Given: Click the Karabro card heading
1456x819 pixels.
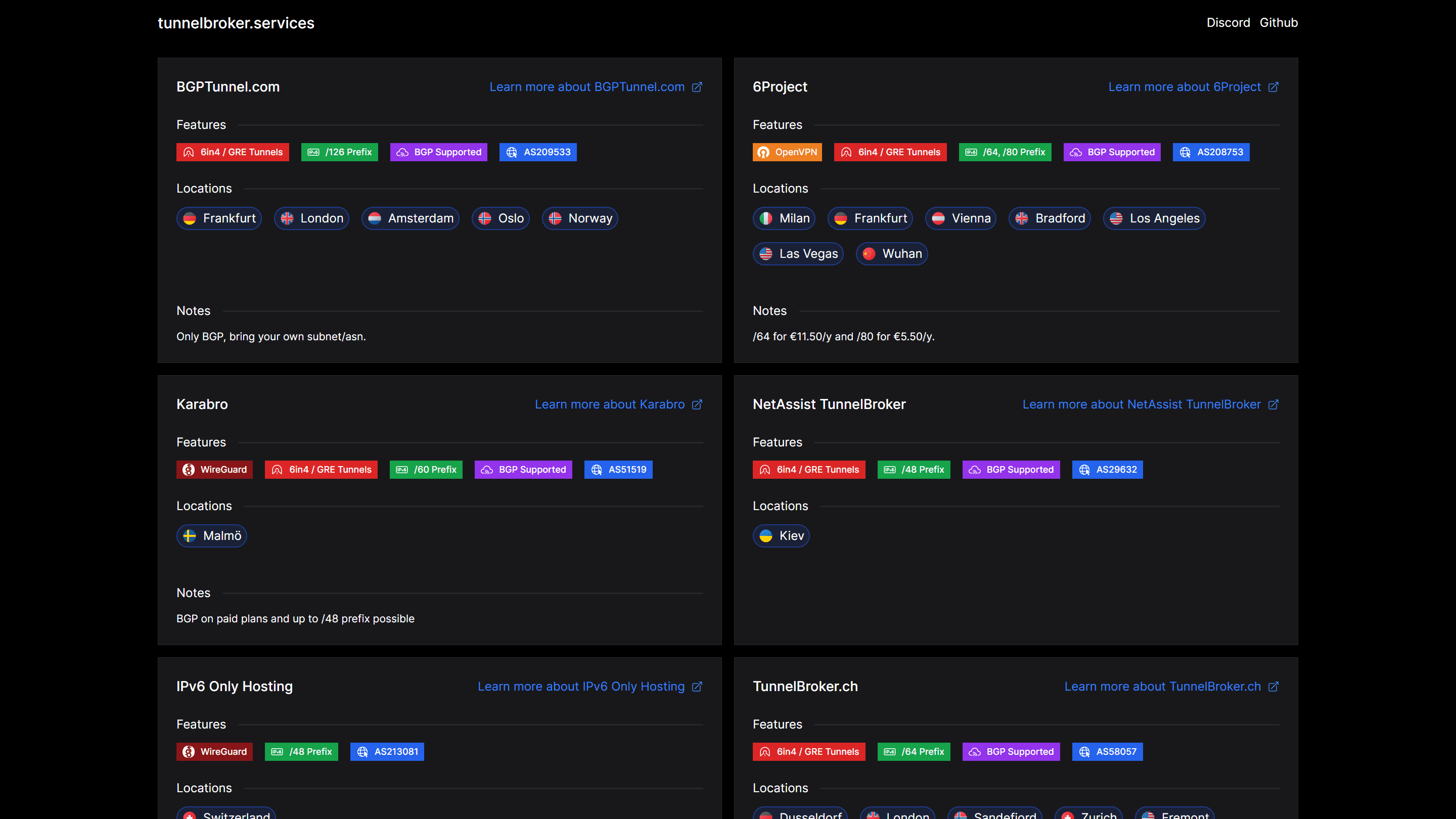Looking at the screenshot, I should click(x=202, y=404).
